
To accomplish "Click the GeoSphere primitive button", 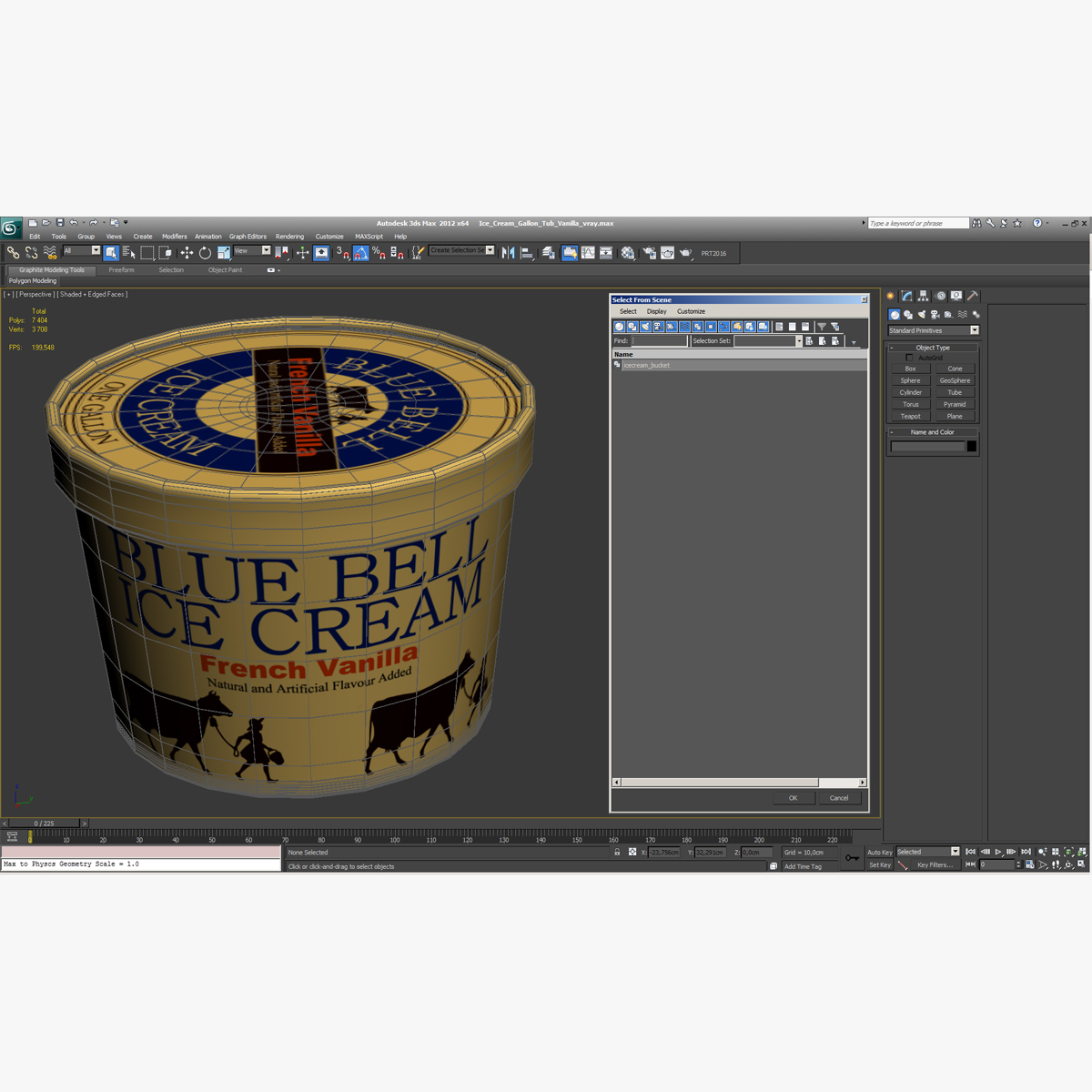I will pyautogui.click(x=955, y=380).
